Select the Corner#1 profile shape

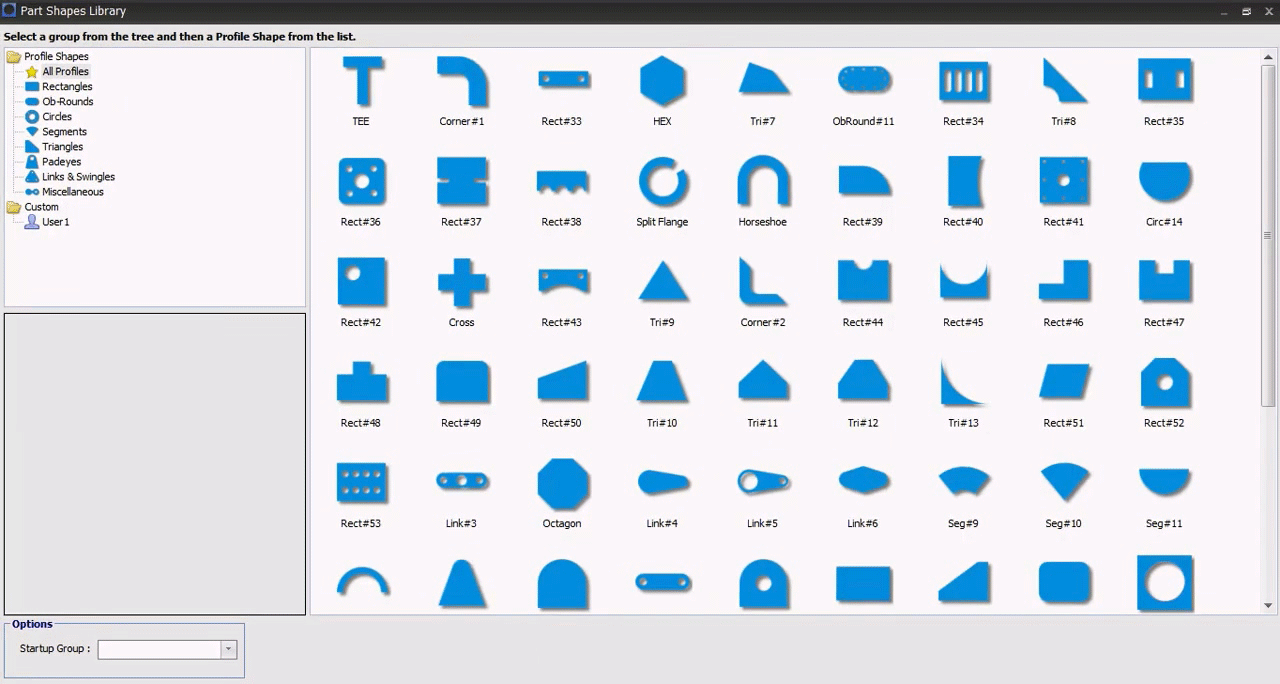pyautogui.click(x=462, y=82)
